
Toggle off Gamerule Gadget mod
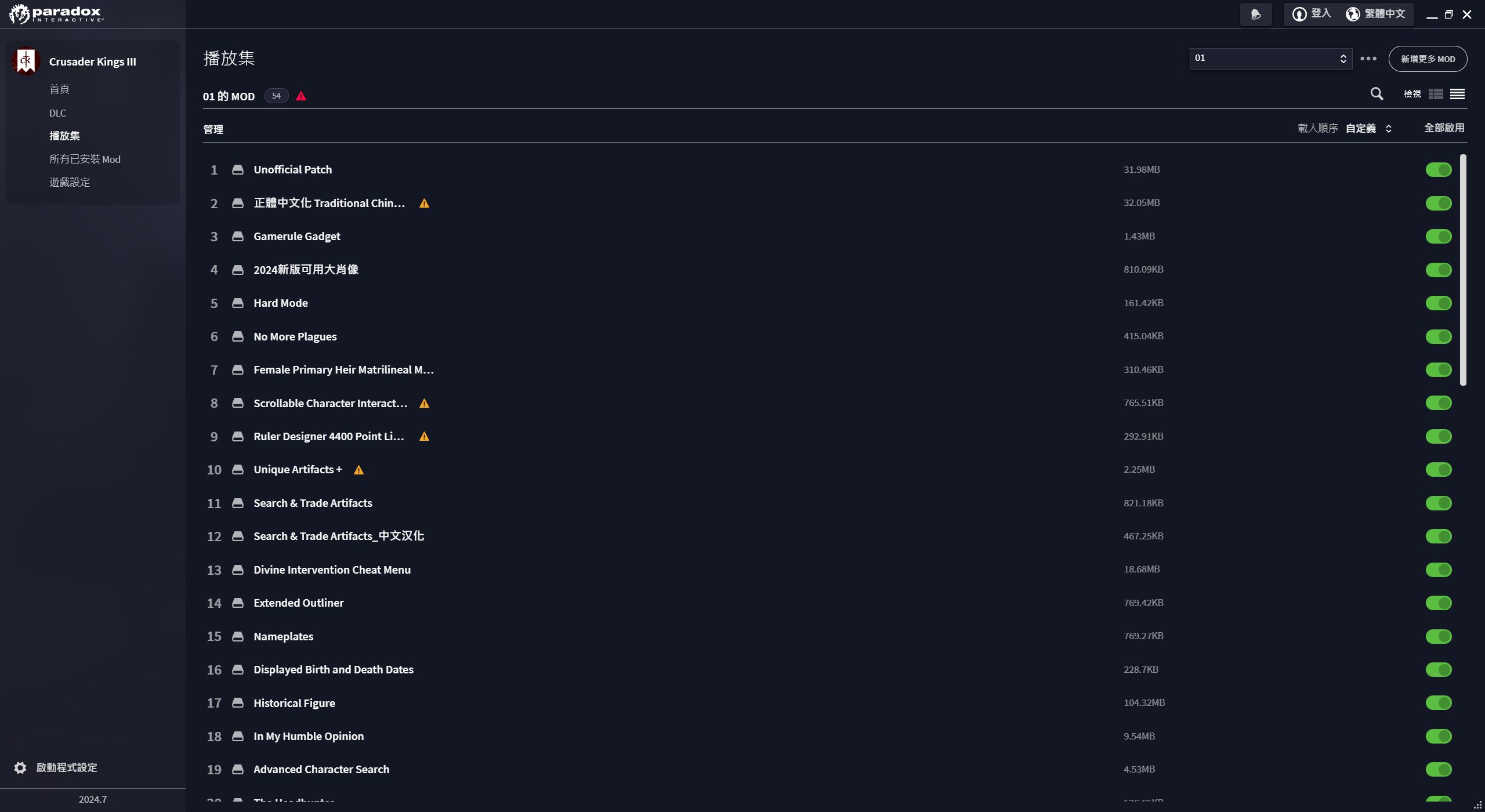[x=1439, y=236]
